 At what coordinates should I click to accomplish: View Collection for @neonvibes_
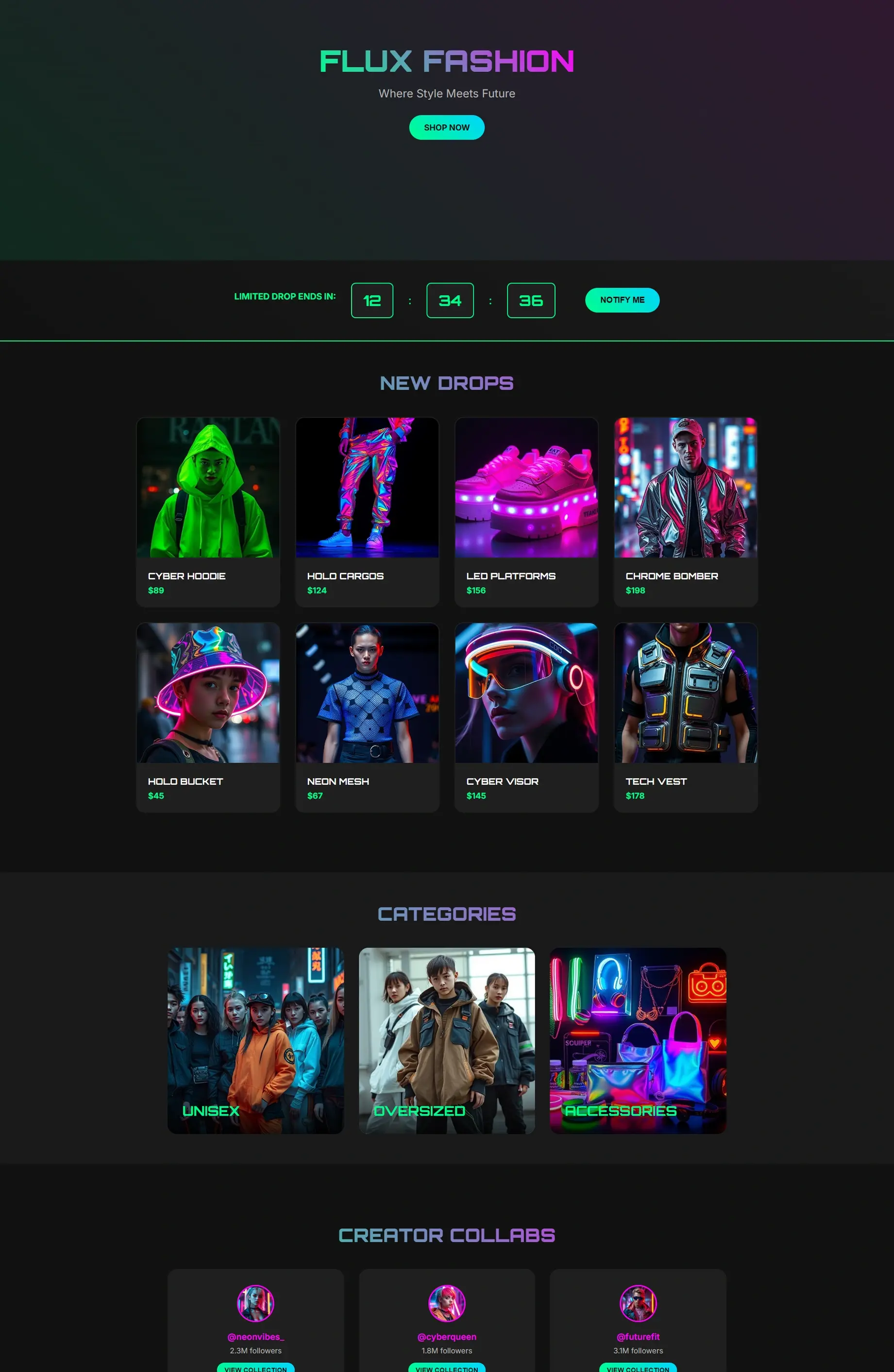click(255, 1368)
